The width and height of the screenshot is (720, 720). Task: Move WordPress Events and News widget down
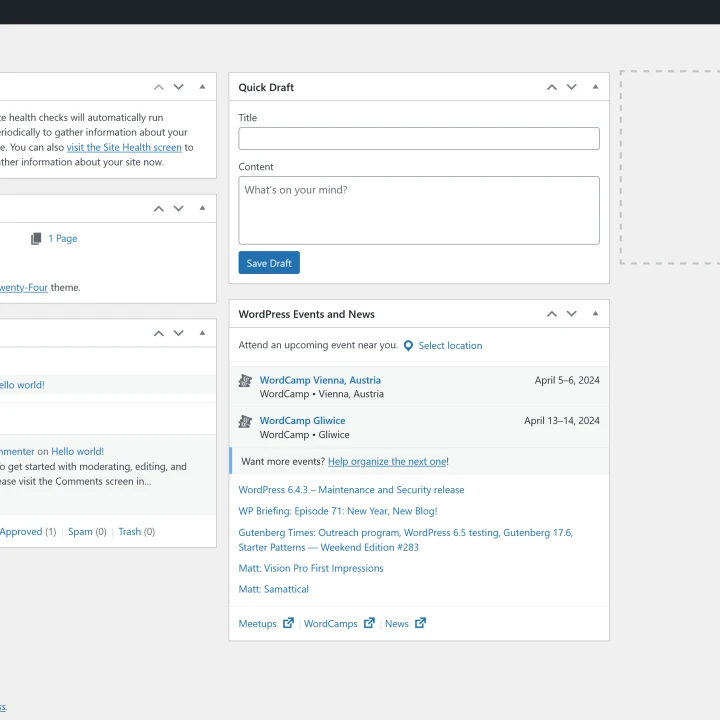[571, 314]
